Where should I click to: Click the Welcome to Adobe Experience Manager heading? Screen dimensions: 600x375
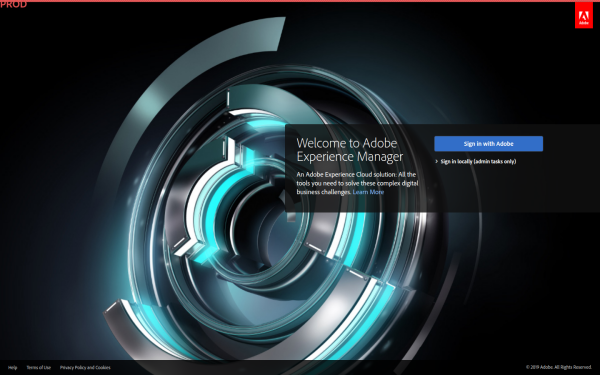coord(350,150)
